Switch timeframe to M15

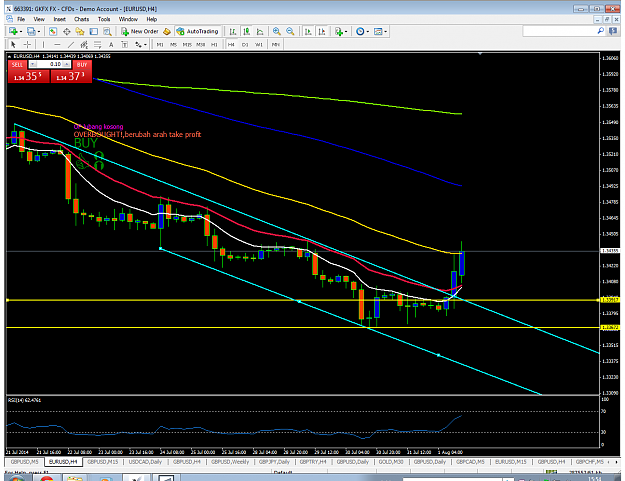187,45
